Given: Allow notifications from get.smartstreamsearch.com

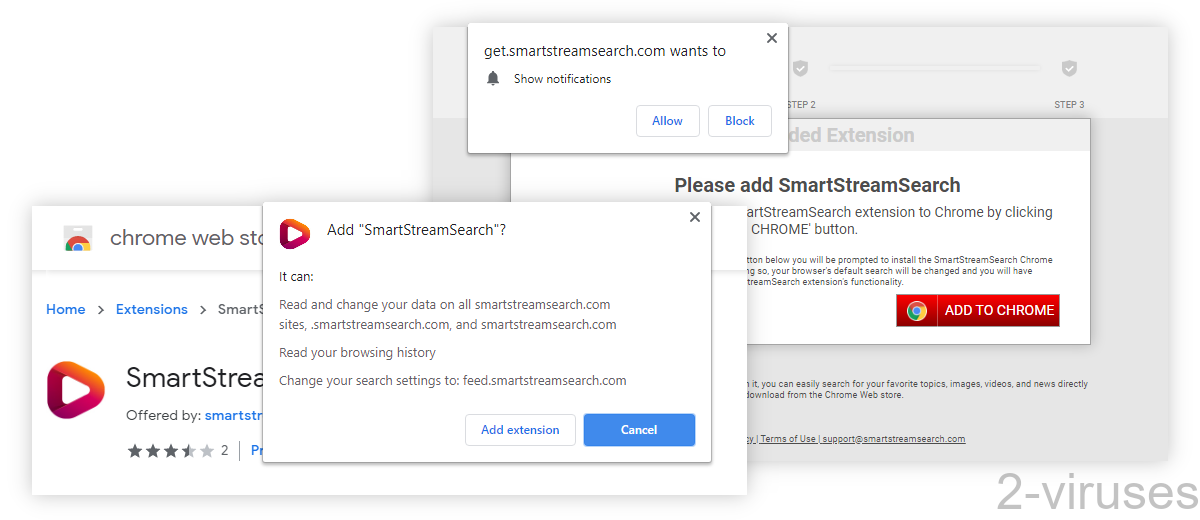Looking at the screenshot, I should [x=667, y=121].
